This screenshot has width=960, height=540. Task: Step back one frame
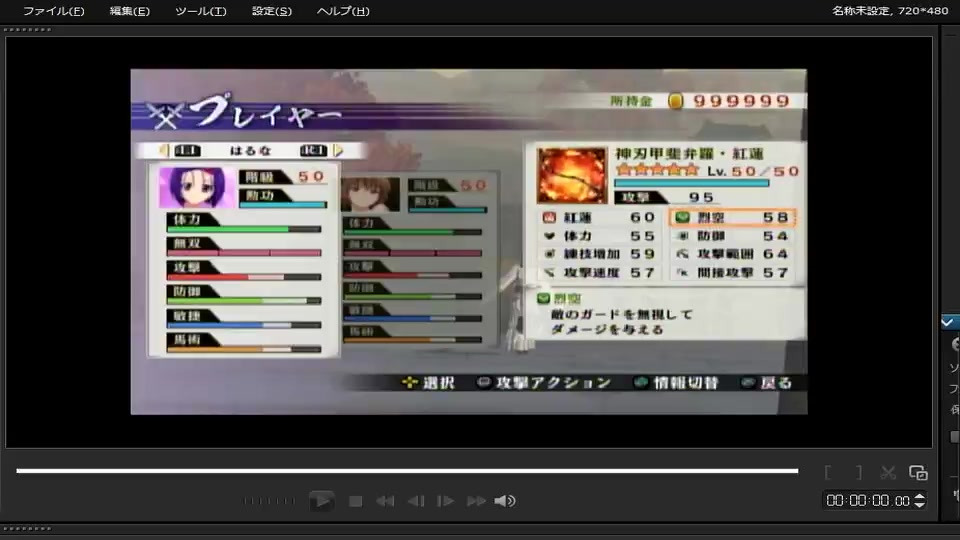pyautogui.click(x=416, y=501)
